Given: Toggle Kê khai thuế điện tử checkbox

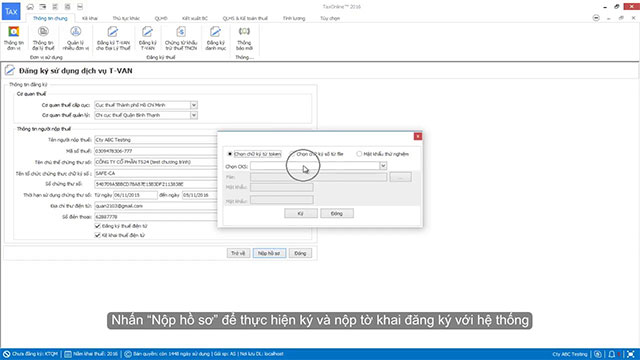Looking at the screenshot, I should pyautogui.click(x=98, y=235).
